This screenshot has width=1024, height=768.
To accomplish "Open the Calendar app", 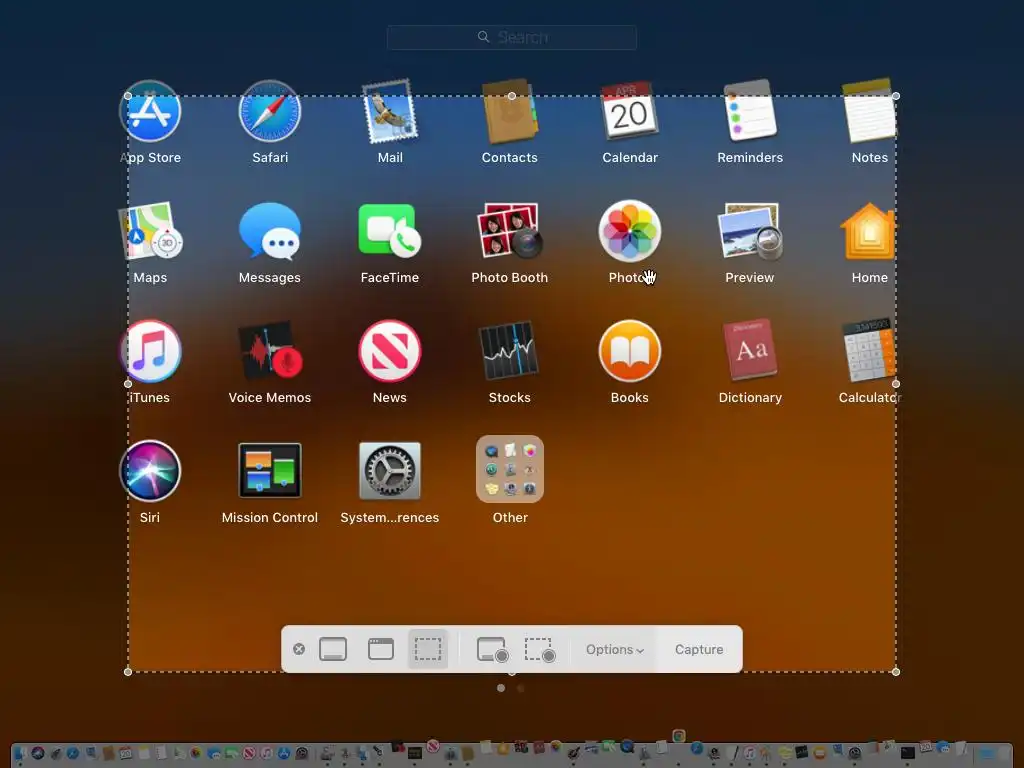I will click(x=630, y=112).
